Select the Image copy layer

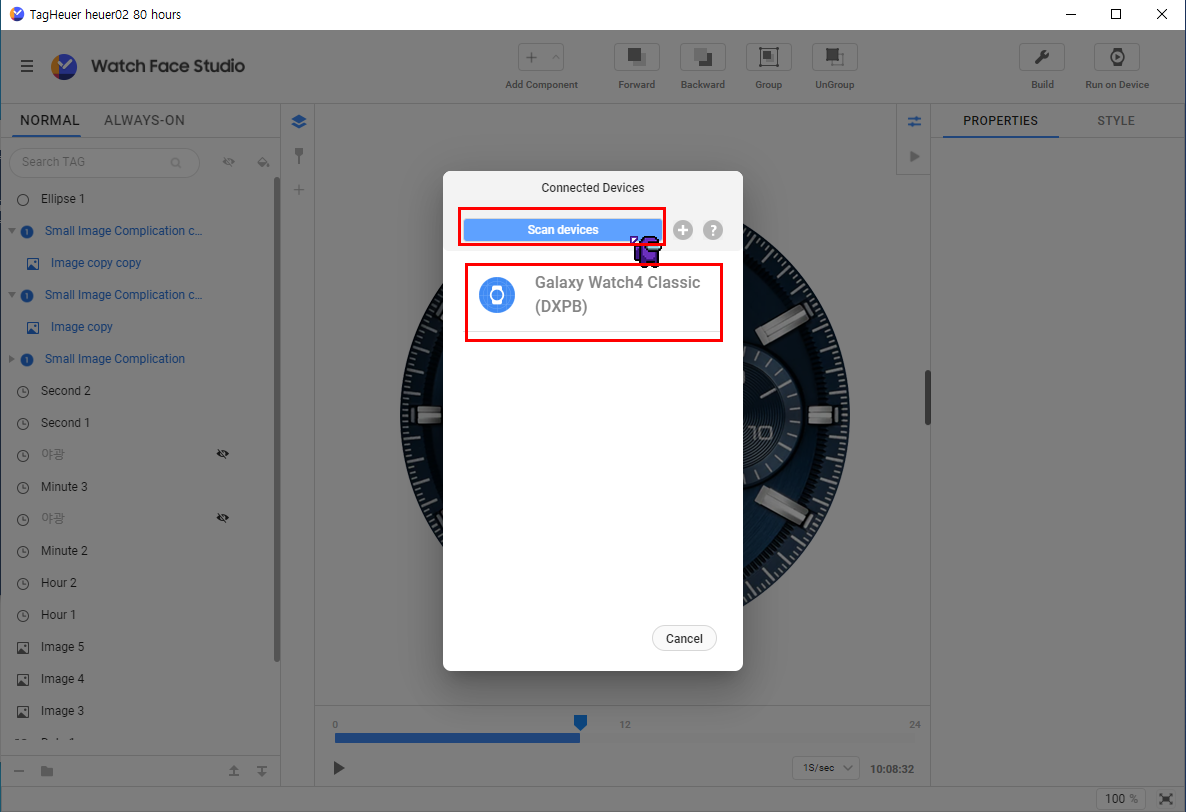pos(82,327)
